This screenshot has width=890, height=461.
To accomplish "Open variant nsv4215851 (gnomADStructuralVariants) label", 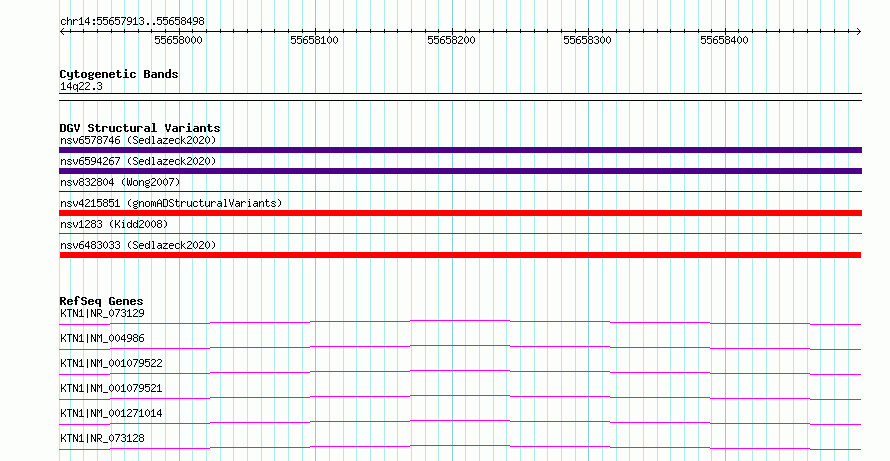I will pos(171,203).
